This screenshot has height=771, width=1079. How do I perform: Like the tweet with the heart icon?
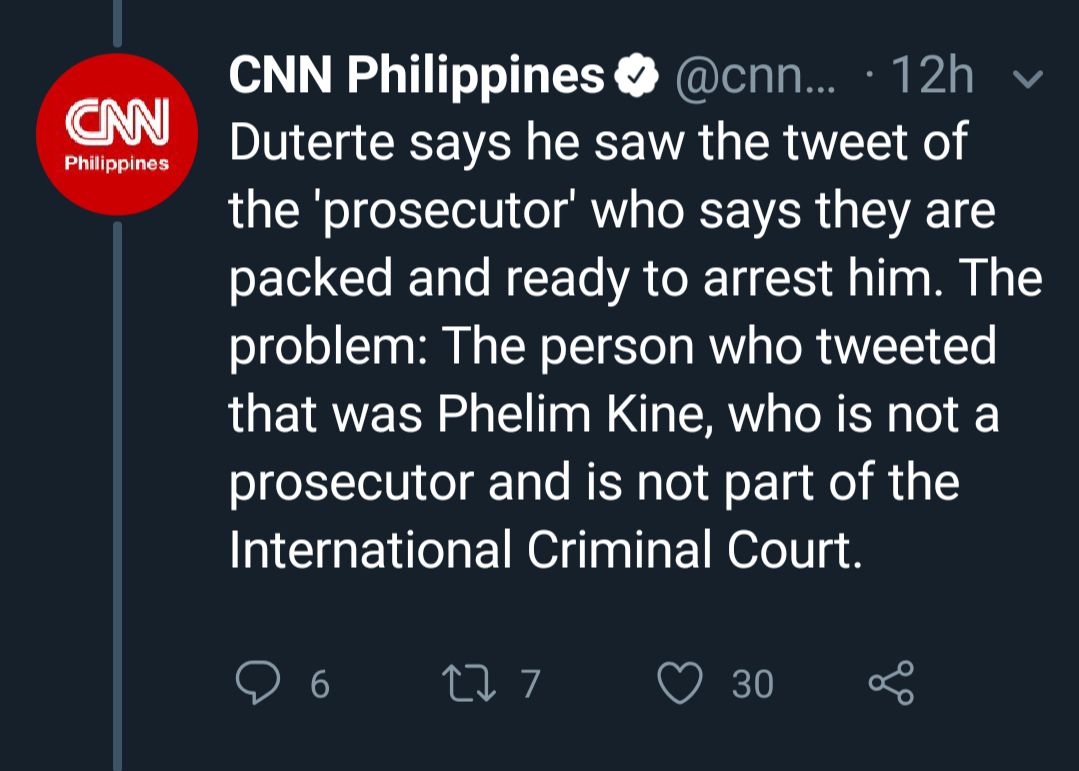[x=680, y=682]
